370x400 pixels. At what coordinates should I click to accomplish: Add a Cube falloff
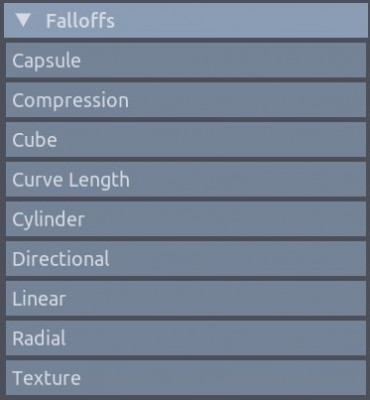tap(186, 140)
